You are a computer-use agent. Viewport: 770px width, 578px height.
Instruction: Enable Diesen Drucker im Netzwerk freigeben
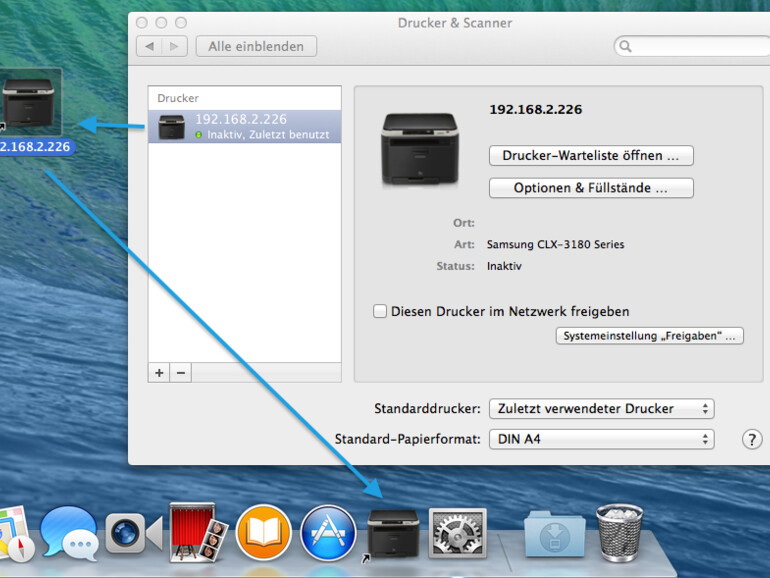click(x=380, y=311)
